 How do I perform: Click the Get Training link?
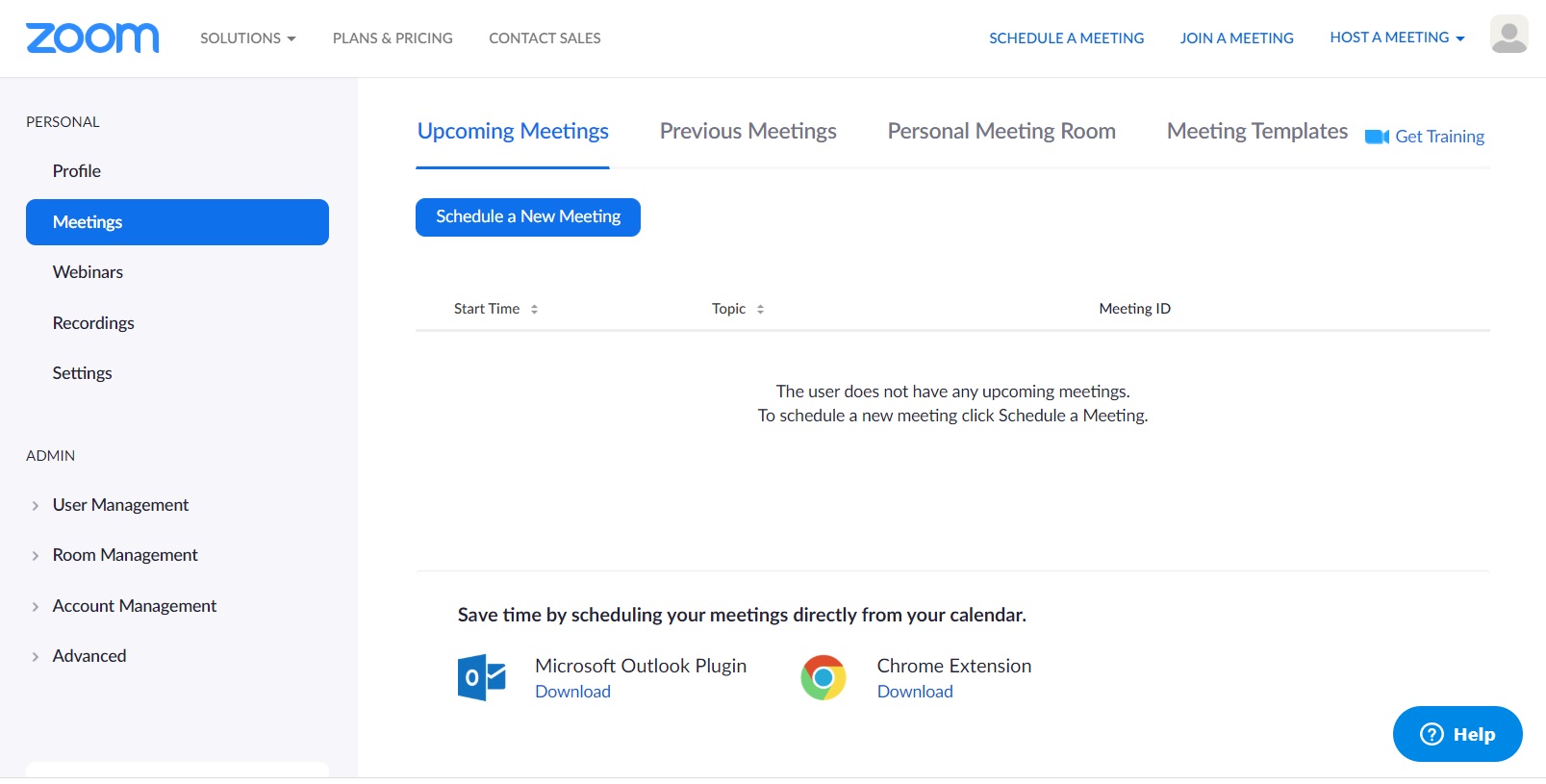click(x=1439, y=137)
